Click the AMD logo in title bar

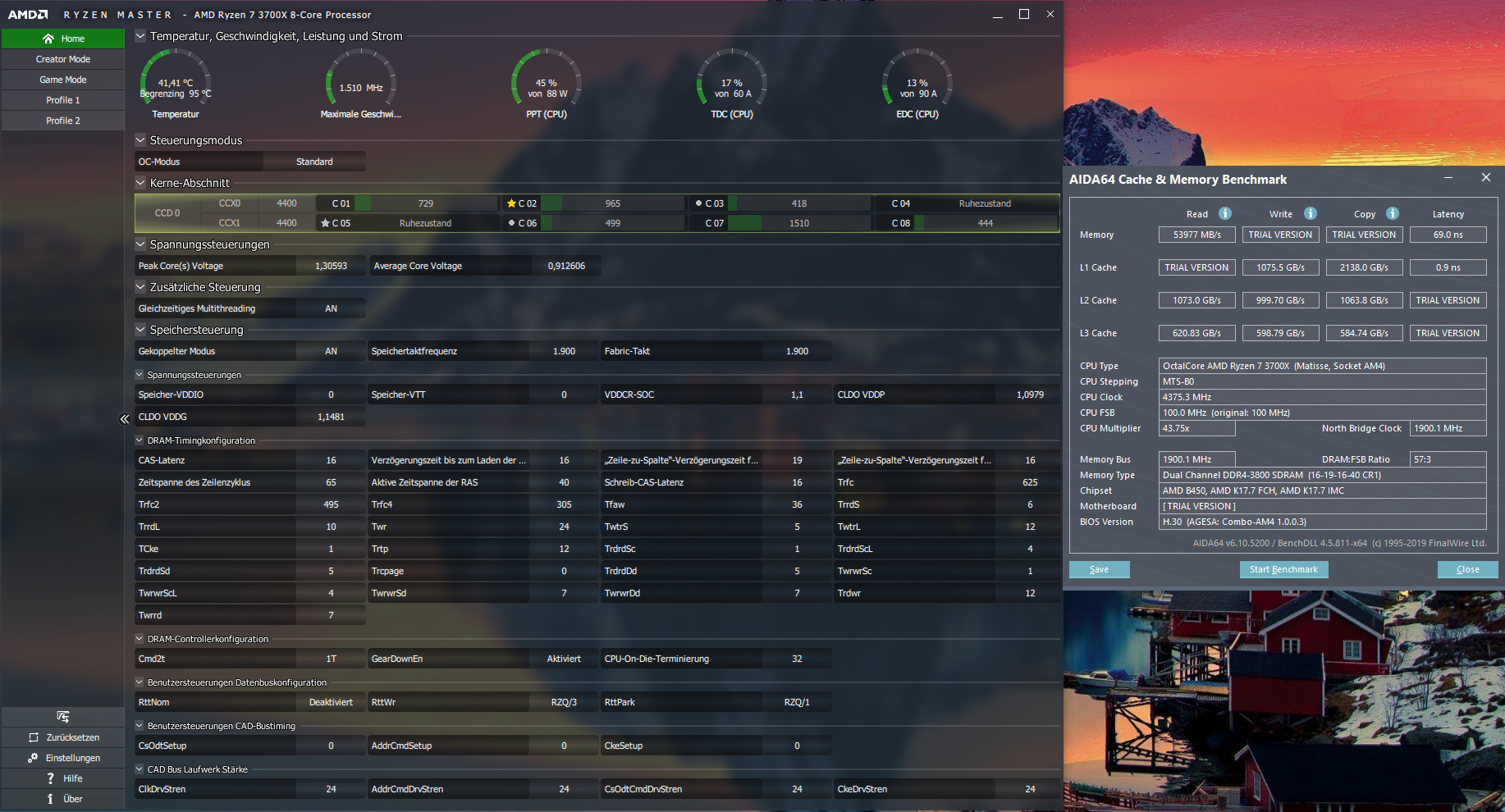click(28, 15)
